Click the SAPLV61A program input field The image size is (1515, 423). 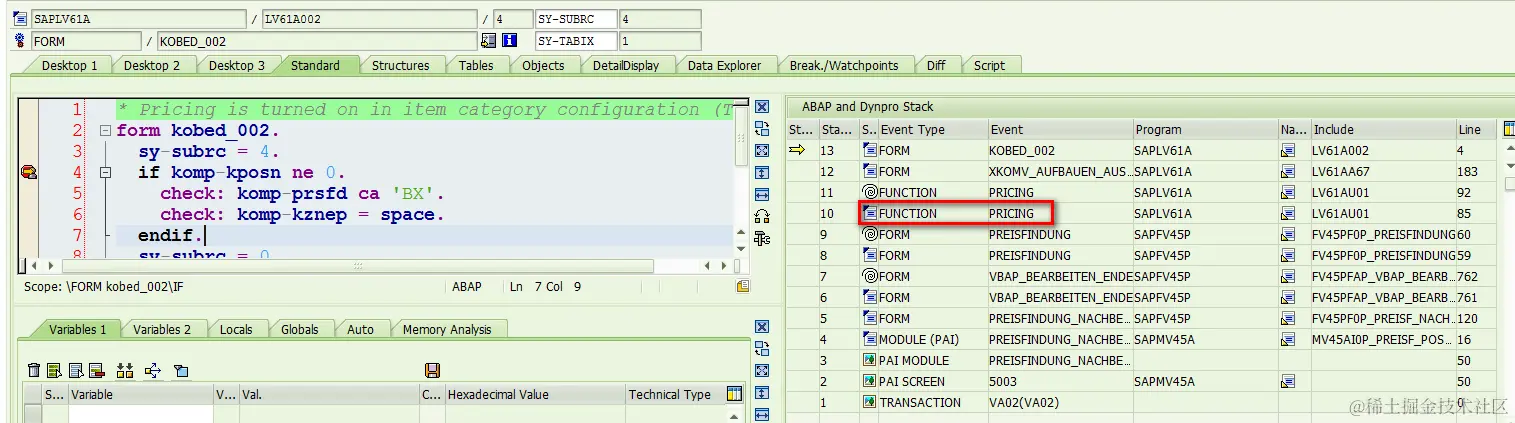[137, 19]
